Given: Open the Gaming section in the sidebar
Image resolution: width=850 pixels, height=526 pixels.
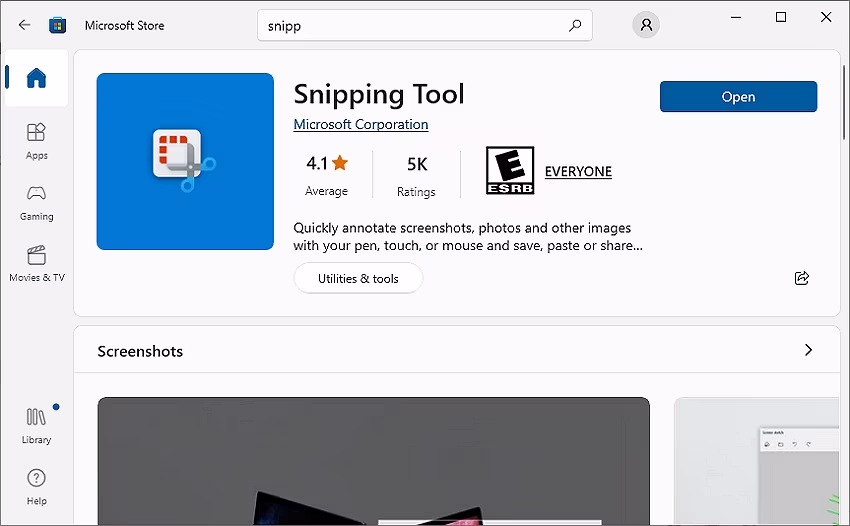Looking at the screenshot, I should point(36,203).
